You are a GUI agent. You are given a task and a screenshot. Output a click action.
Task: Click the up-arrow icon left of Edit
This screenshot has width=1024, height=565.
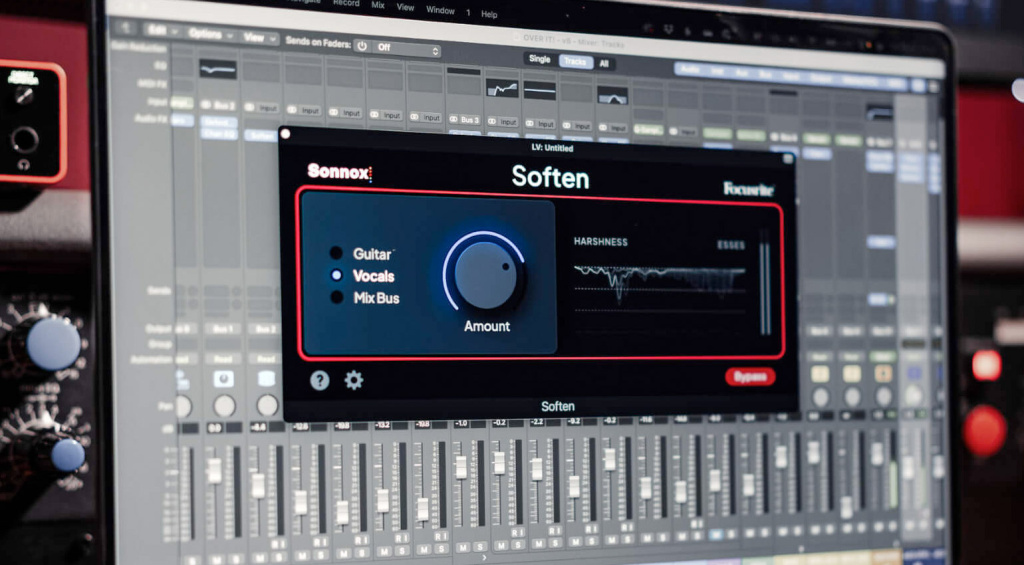pyautogui.click(x=125, y=29)
